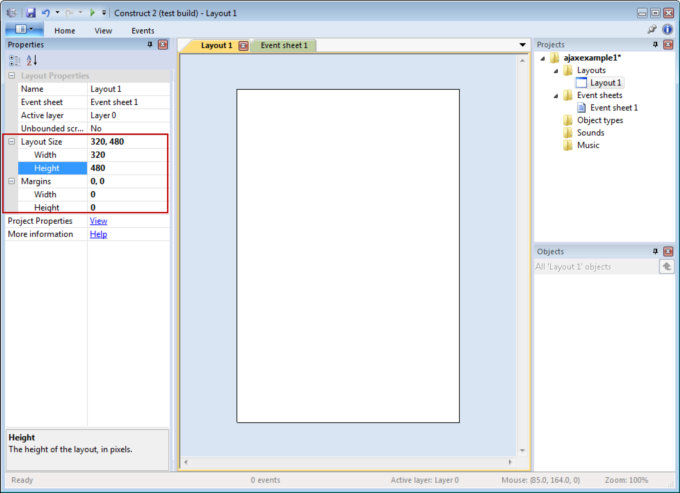Click the Save icon in title bar

(x=30, y=13)
